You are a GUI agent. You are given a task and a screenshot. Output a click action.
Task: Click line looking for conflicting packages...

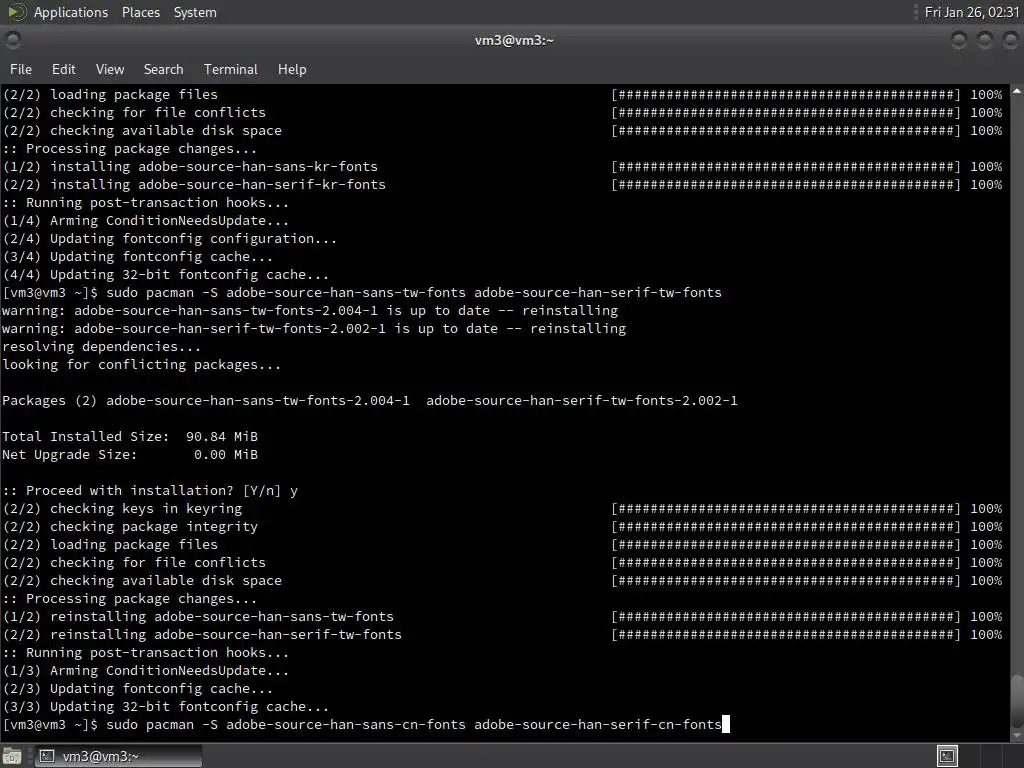pos(142,364)
